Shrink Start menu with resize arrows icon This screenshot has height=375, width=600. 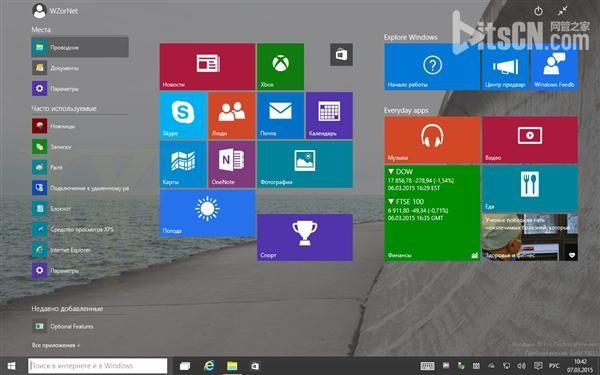[x=562, y=11]
